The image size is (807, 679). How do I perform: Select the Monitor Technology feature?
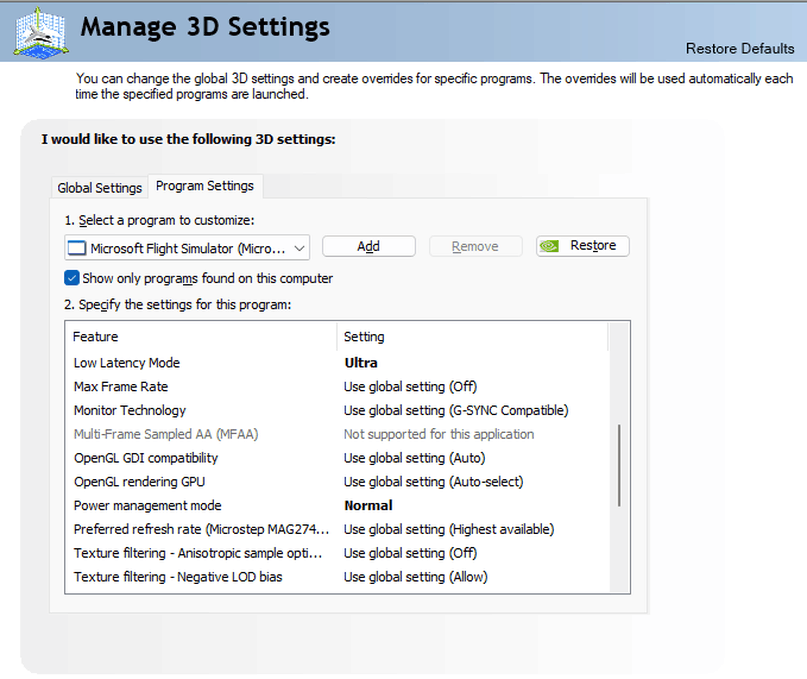pos(130,410)
